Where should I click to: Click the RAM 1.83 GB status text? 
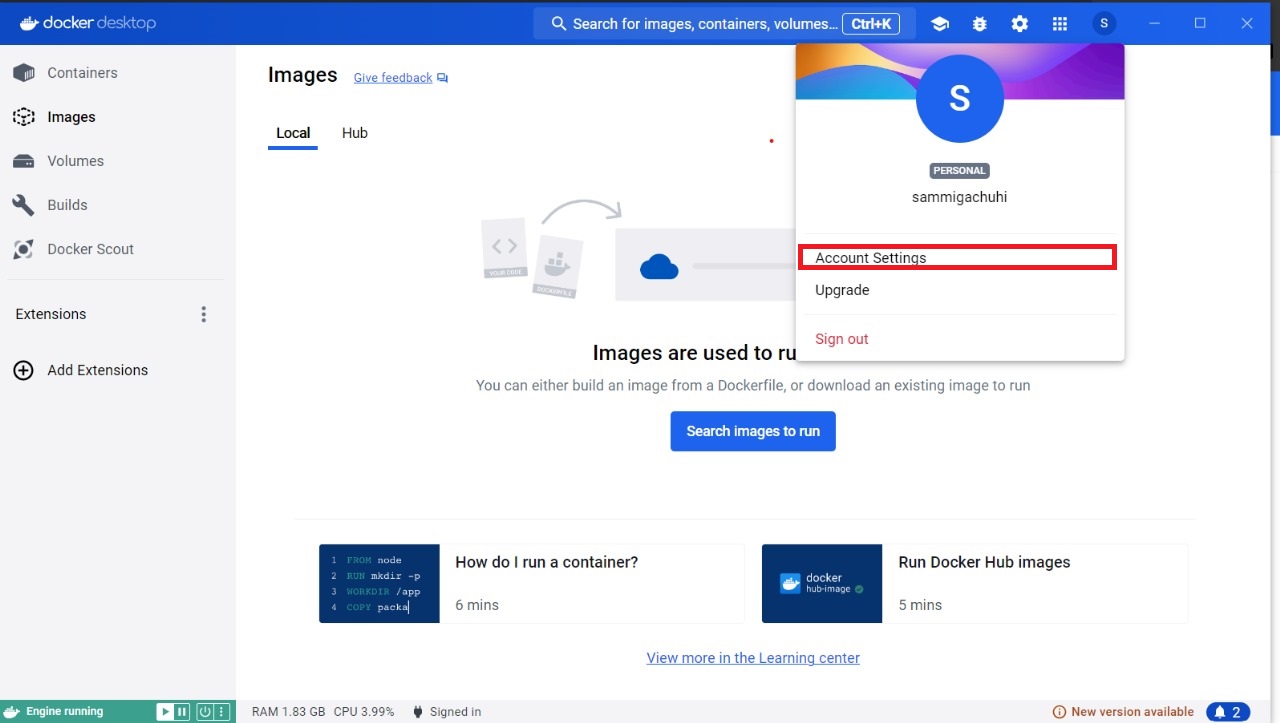click(289, 712)
